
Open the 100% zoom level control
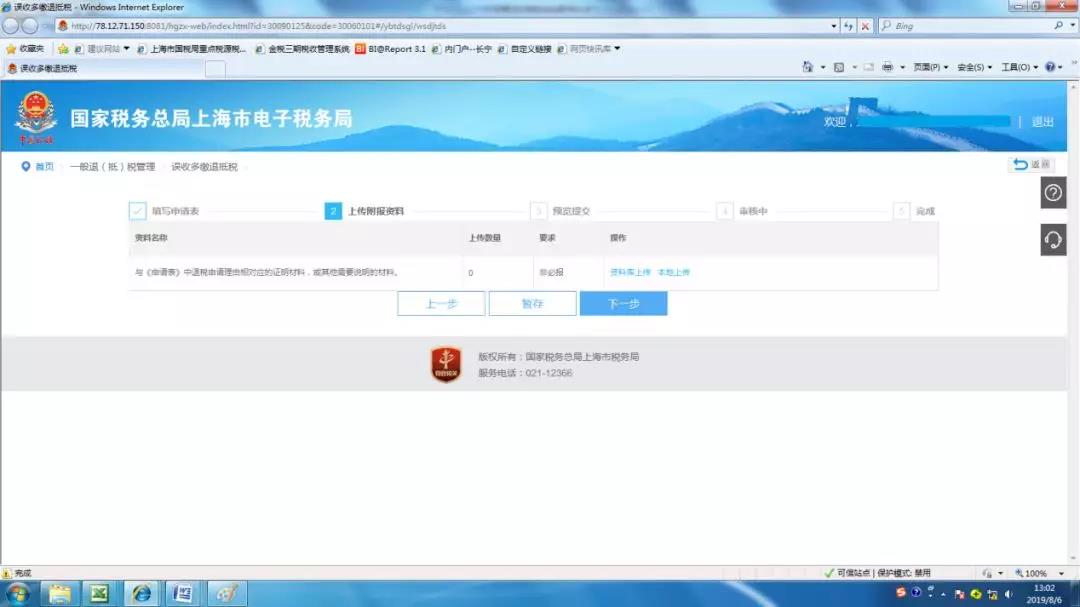pyautogui.click(x=1037, y=572)
